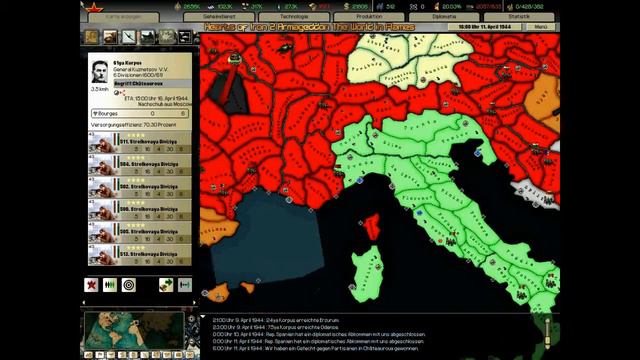Viewport: 640px width, 360px height.
Task: Click the Bourges location row
Action: pyautogui.click(x=140, y=113)
